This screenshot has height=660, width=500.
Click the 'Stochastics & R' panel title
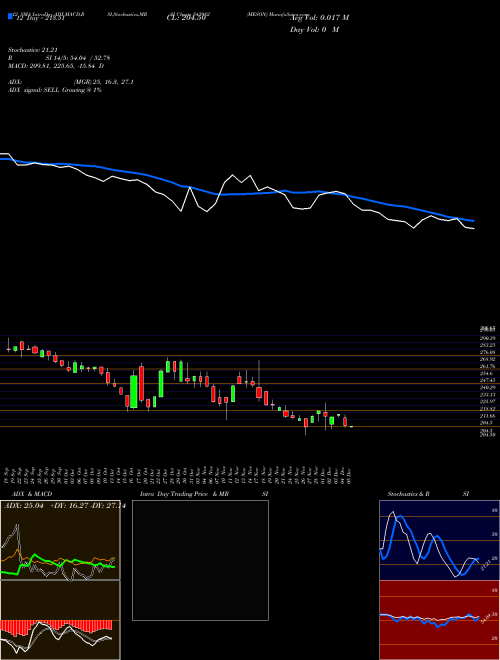click(x=408, y=494)
